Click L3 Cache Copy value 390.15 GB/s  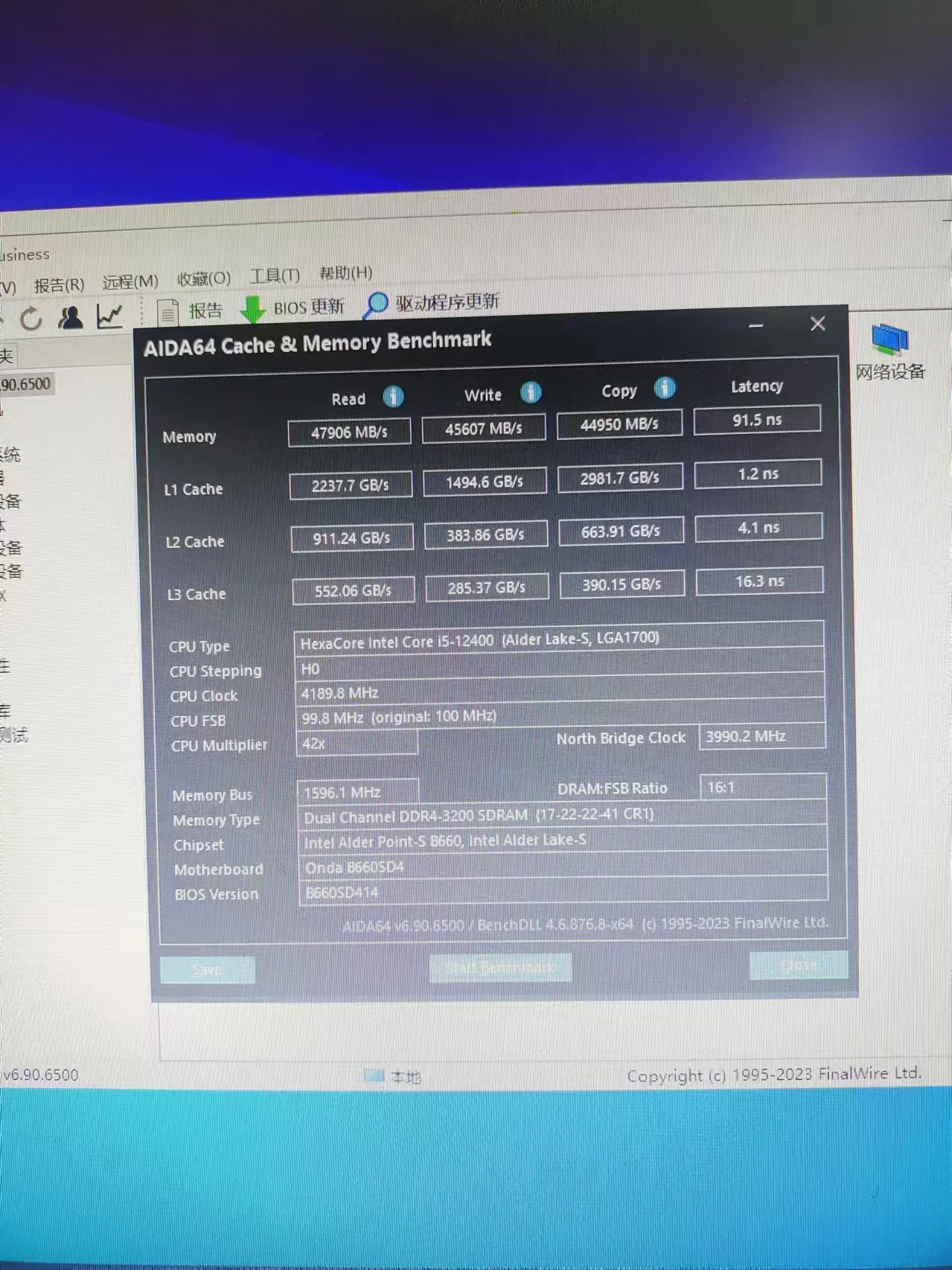coord(622,584)
